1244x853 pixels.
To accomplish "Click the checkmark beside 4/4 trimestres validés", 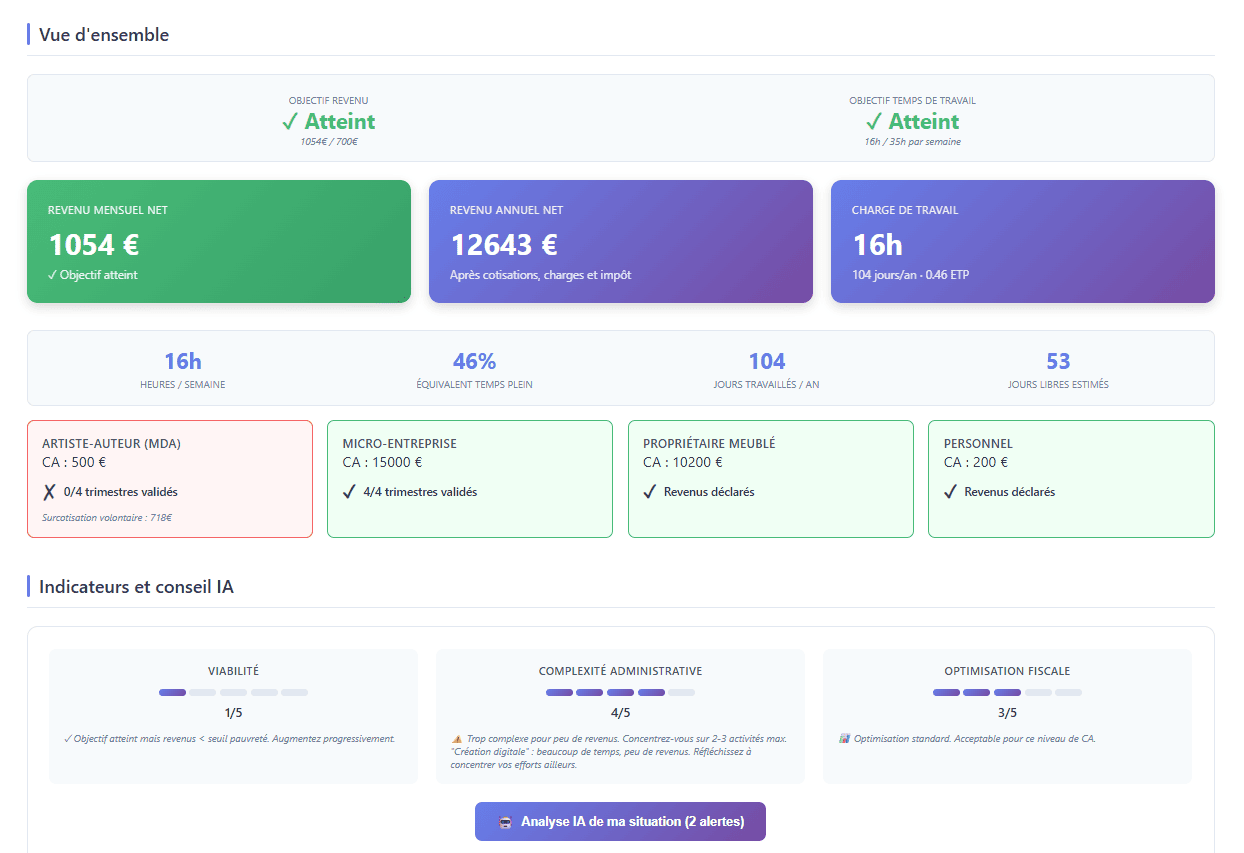I will [x=349, y=492].
